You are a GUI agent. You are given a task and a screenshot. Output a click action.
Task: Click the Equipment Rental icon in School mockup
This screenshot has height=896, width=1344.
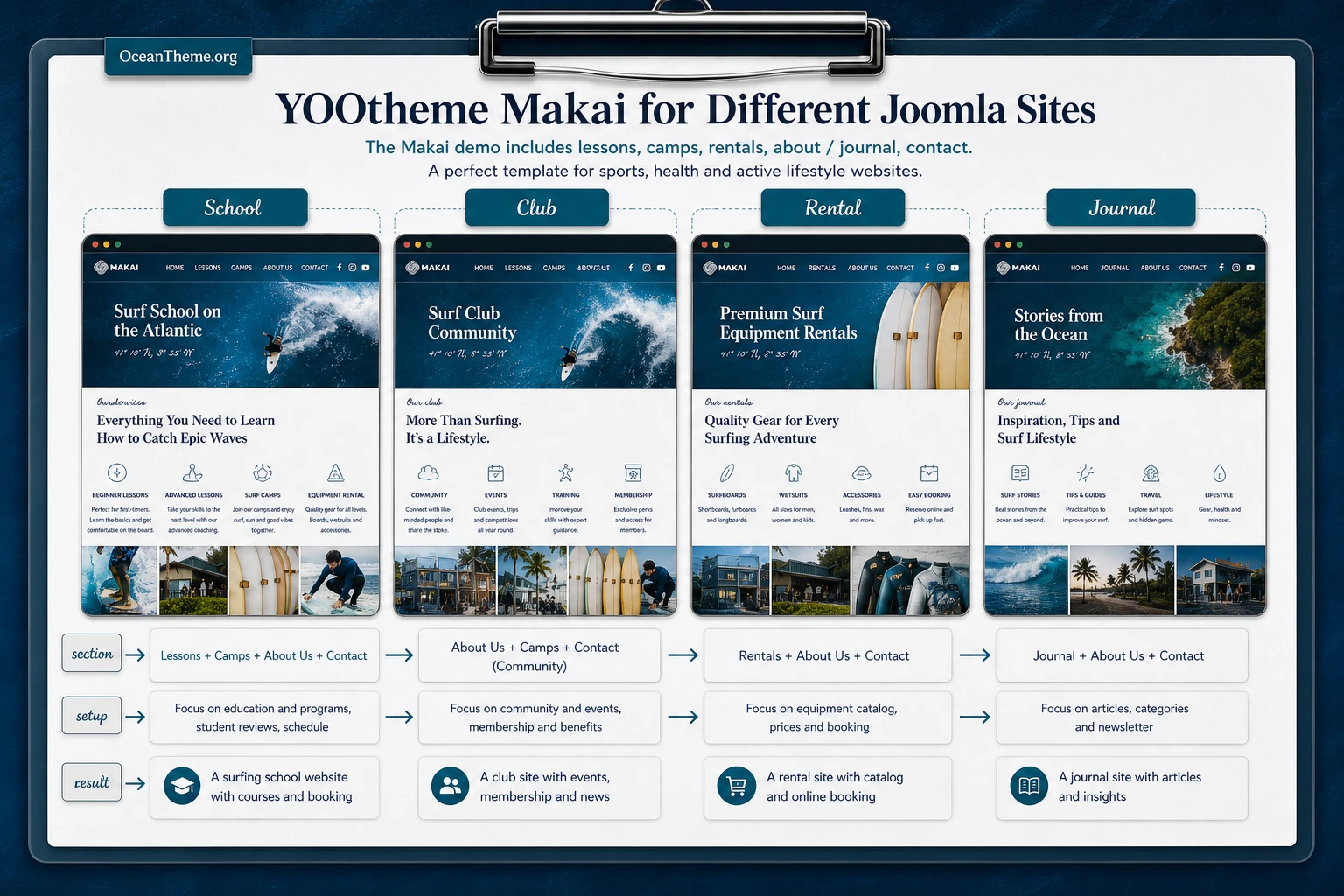pos(335,473)
